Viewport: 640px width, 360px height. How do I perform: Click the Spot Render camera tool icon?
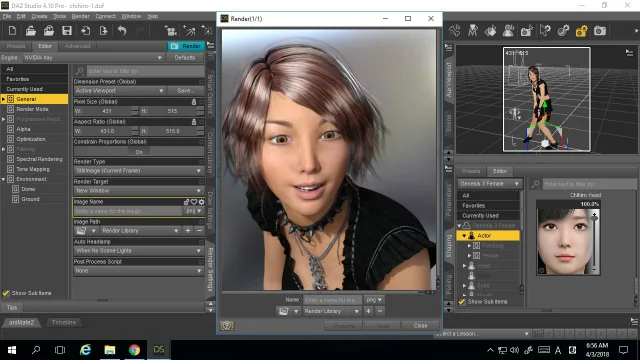pos(527,31)
